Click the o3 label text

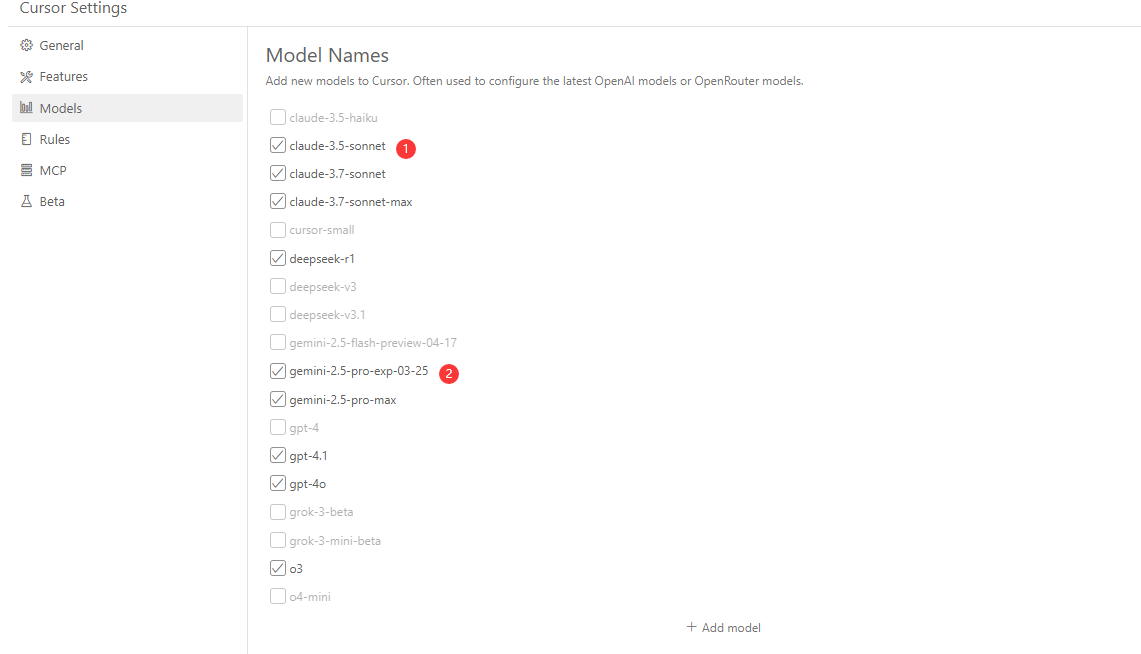(x=296, y=568)
